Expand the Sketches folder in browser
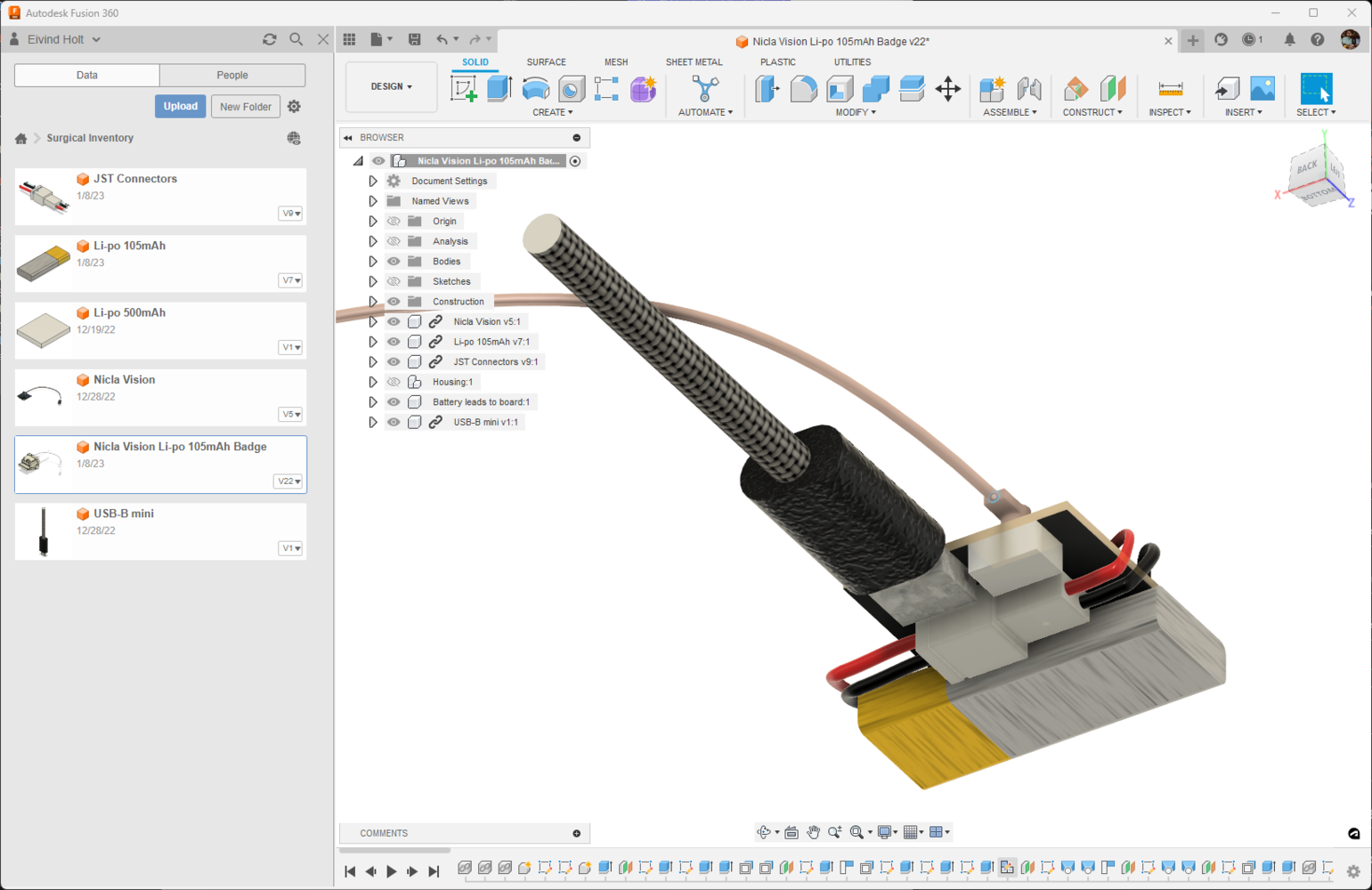This screenshot has height=890, width=1372. tap(373, 281)
